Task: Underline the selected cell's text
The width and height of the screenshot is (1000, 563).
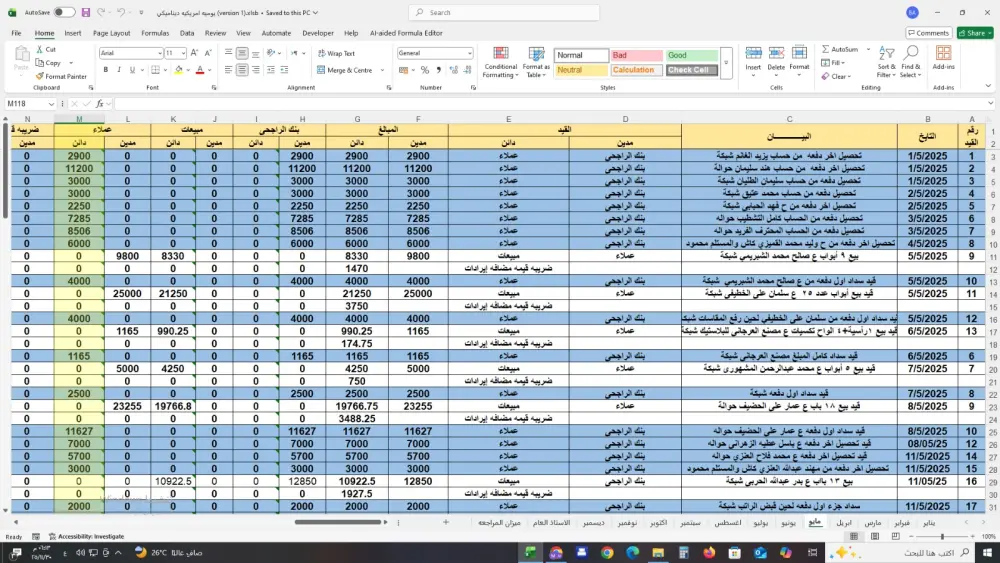Action: [x=132, y=69]
